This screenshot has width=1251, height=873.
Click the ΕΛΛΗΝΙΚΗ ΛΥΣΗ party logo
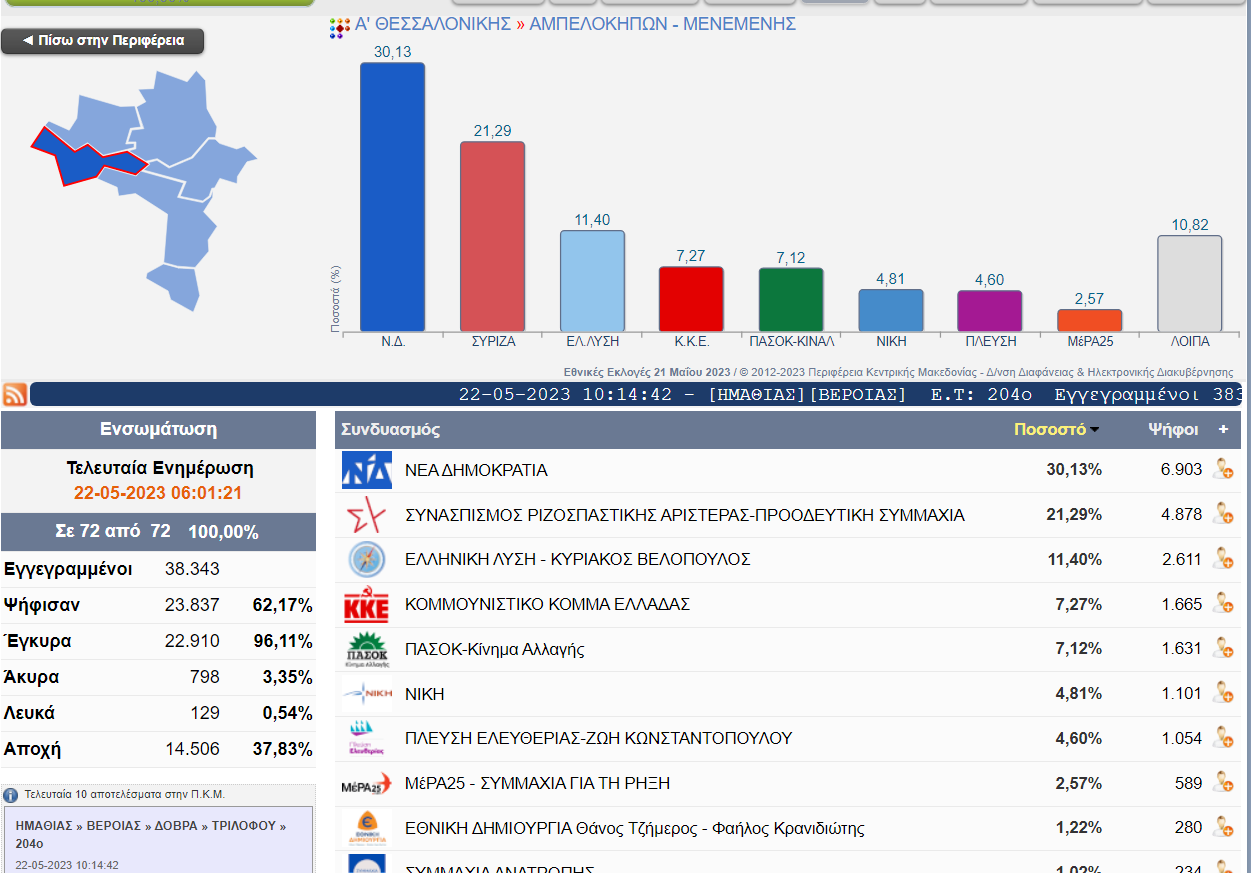pyautogui.click(x=366, y=559)
